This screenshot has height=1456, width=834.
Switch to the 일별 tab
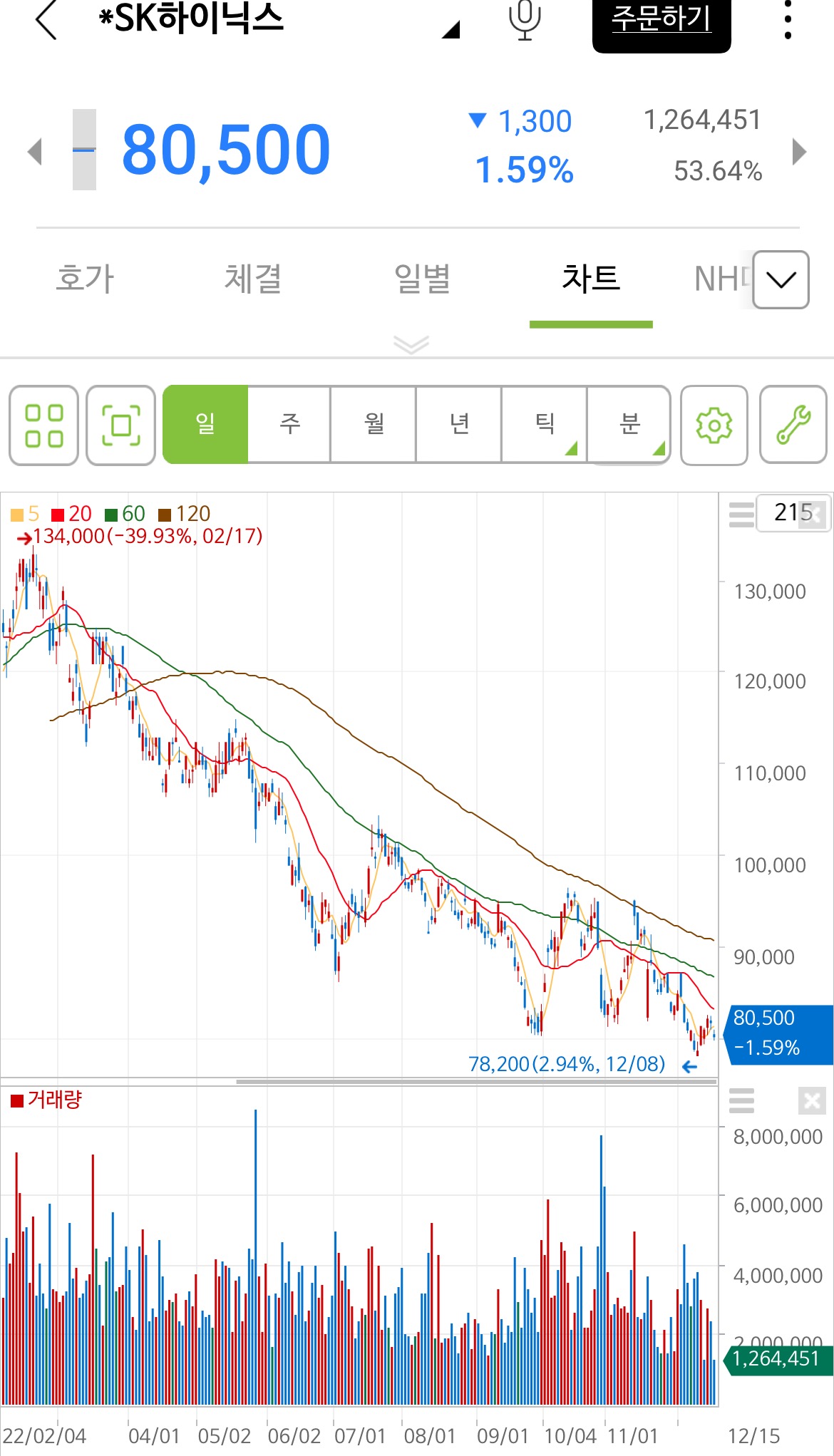tap(422, 279)
